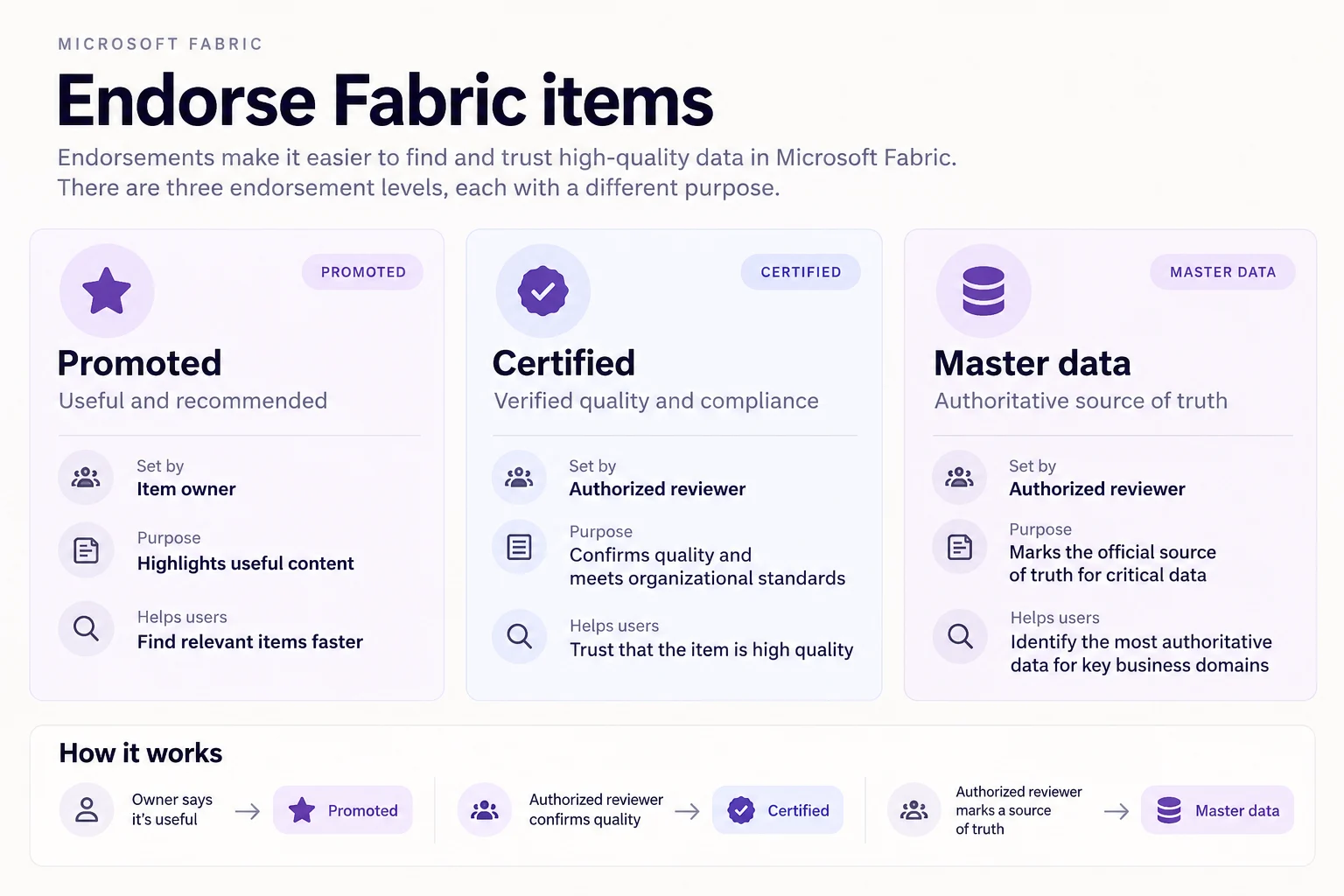This screenshot has width=1344, height=896.
Task: Click the Master data chip in How it works
Action: click(1217, 810)
